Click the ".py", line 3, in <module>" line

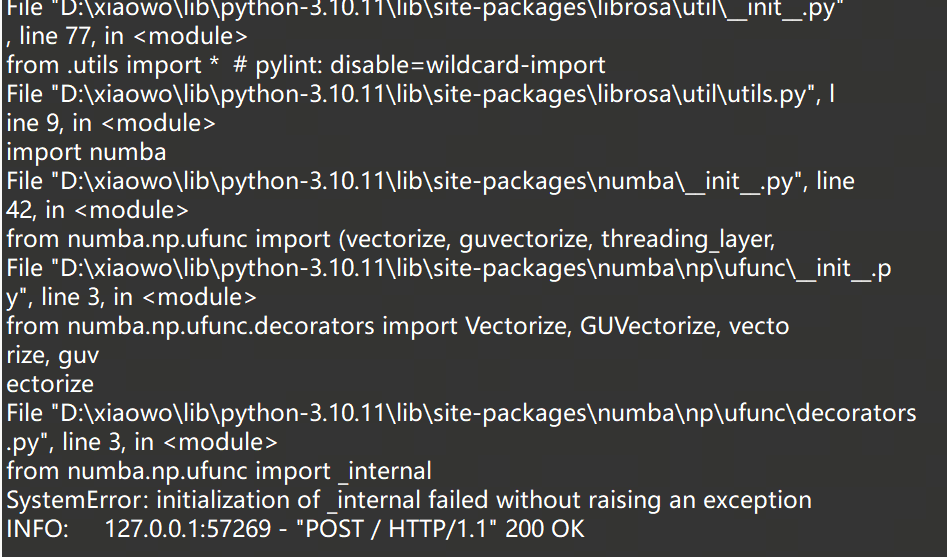[x=142, y=442]
